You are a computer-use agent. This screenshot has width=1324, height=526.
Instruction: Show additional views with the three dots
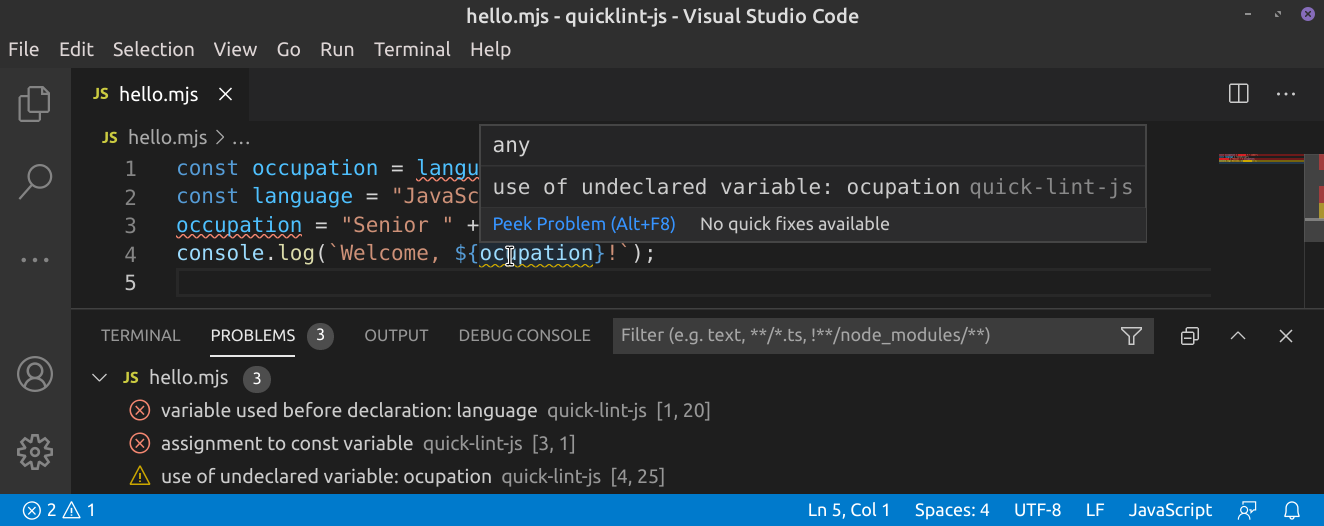(35, 260)
